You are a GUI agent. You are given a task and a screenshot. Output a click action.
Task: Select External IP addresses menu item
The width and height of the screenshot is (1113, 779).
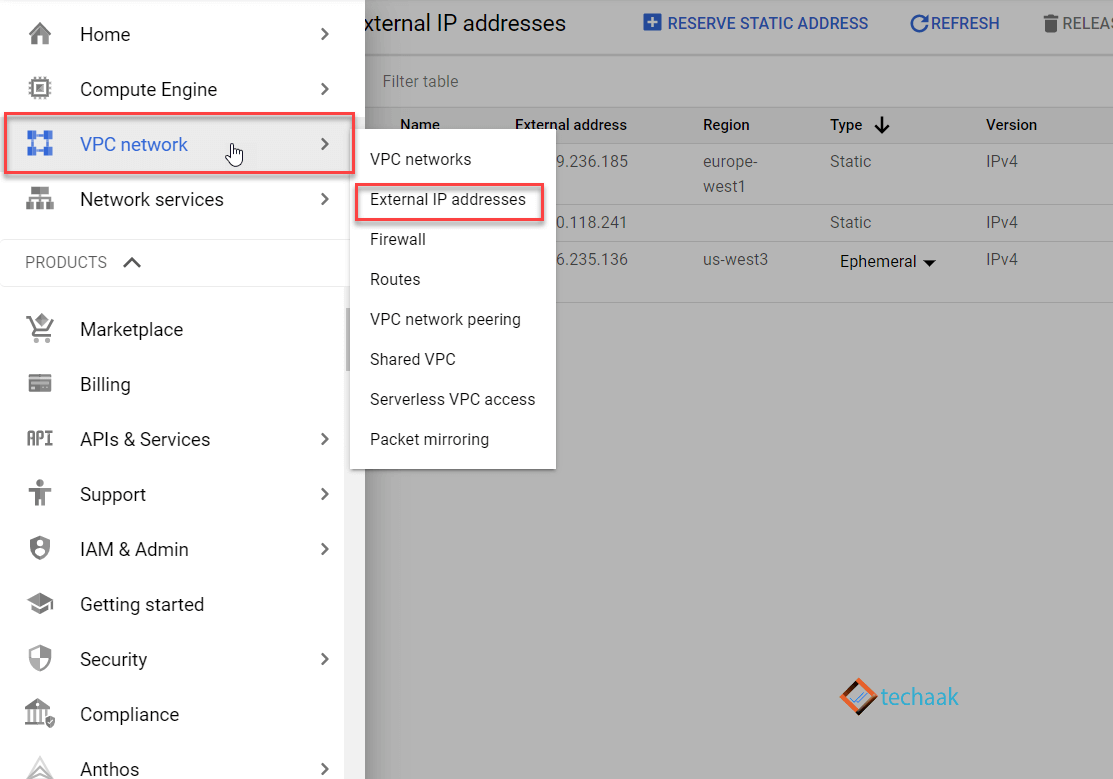(448, 200)
